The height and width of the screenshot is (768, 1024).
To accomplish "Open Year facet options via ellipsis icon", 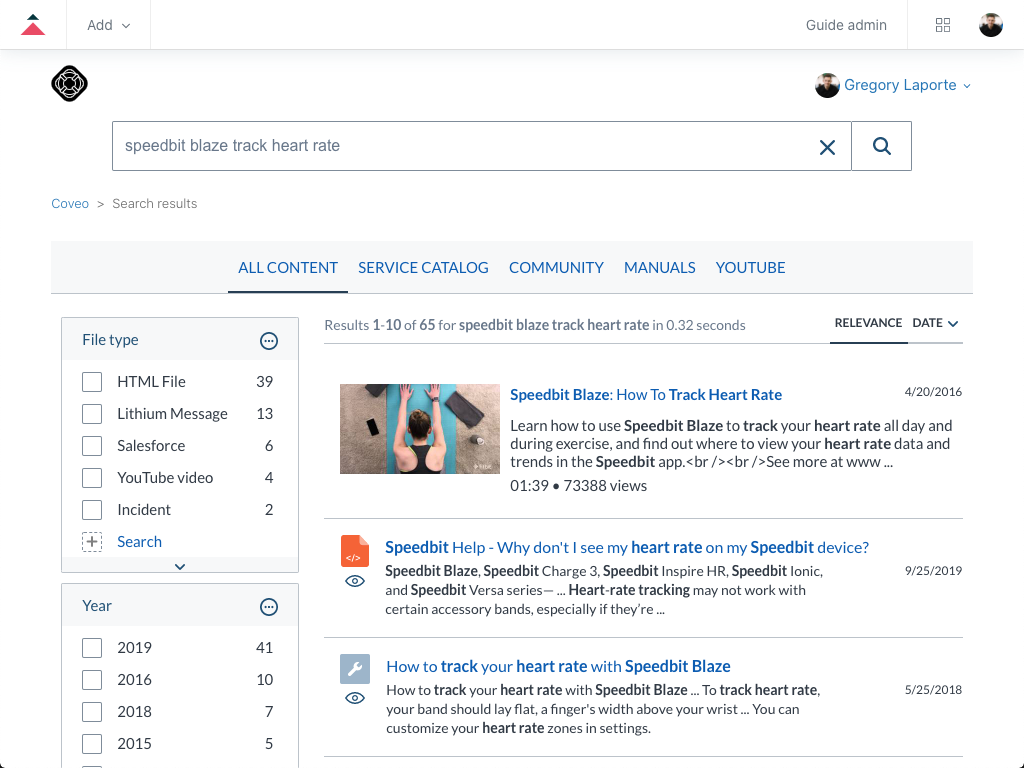I will pyautogui.click(x=268, y=606).
